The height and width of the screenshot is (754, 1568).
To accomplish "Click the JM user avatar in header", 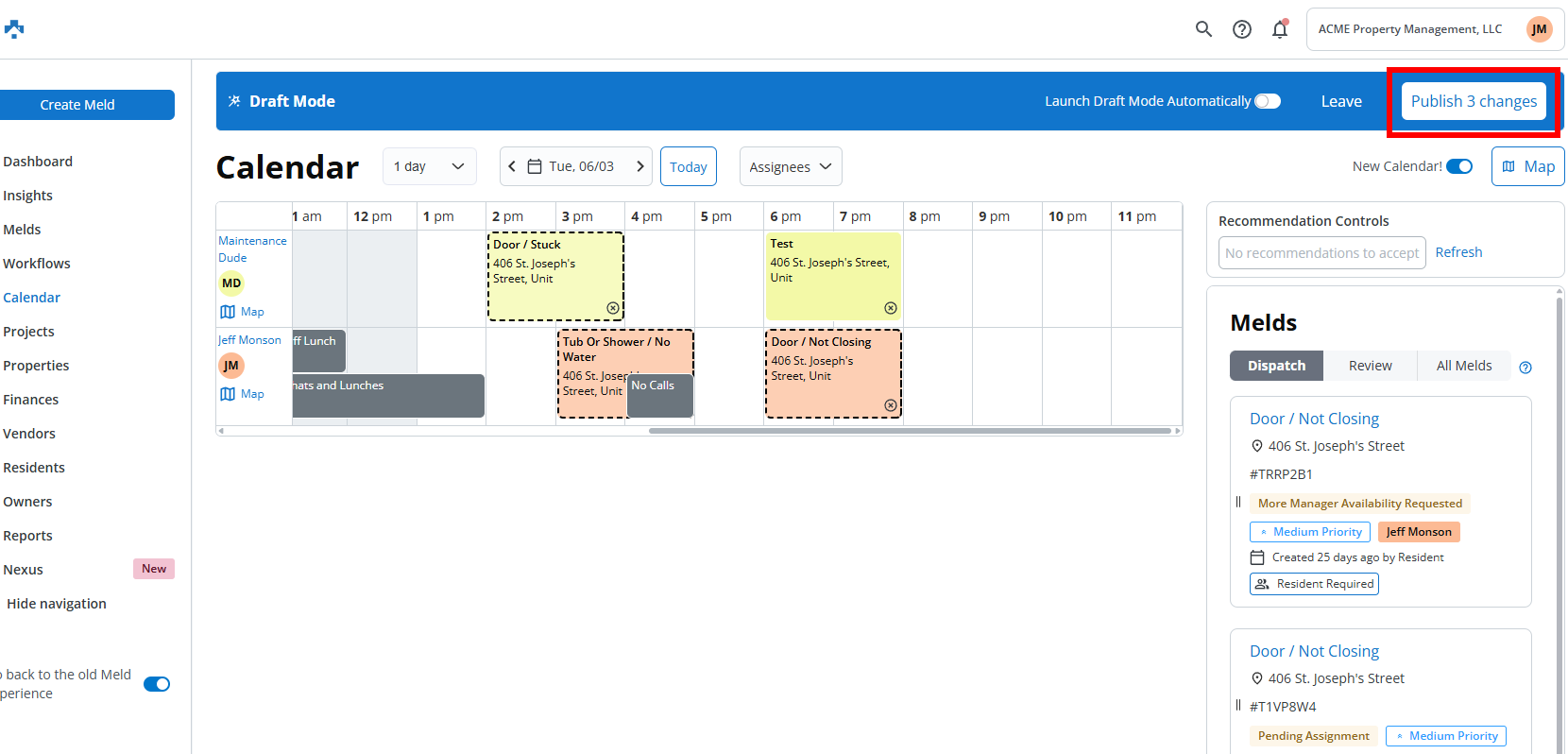I will coord(1539,29).
